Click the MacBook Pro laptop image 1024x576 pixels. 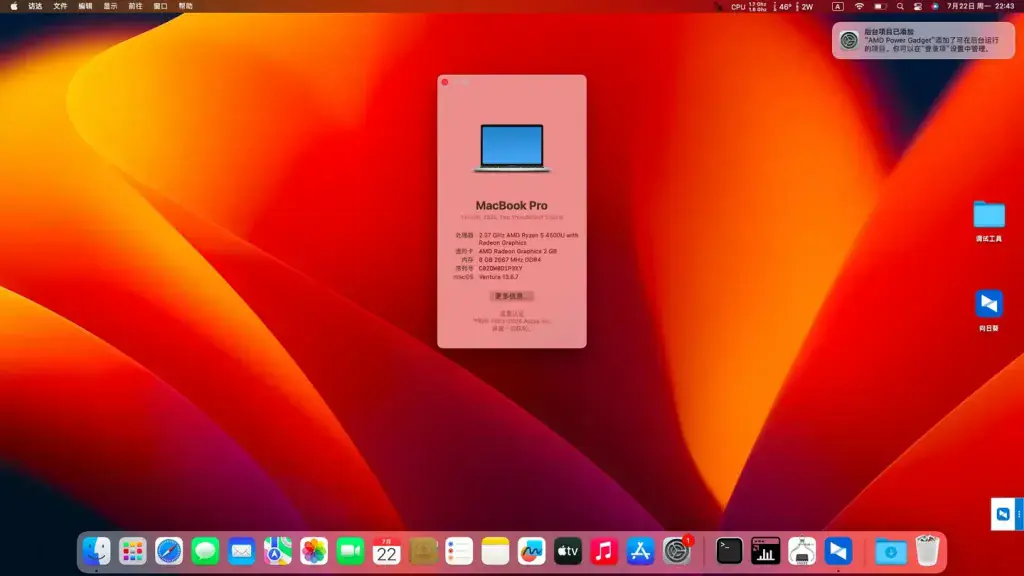click(512, 148)
